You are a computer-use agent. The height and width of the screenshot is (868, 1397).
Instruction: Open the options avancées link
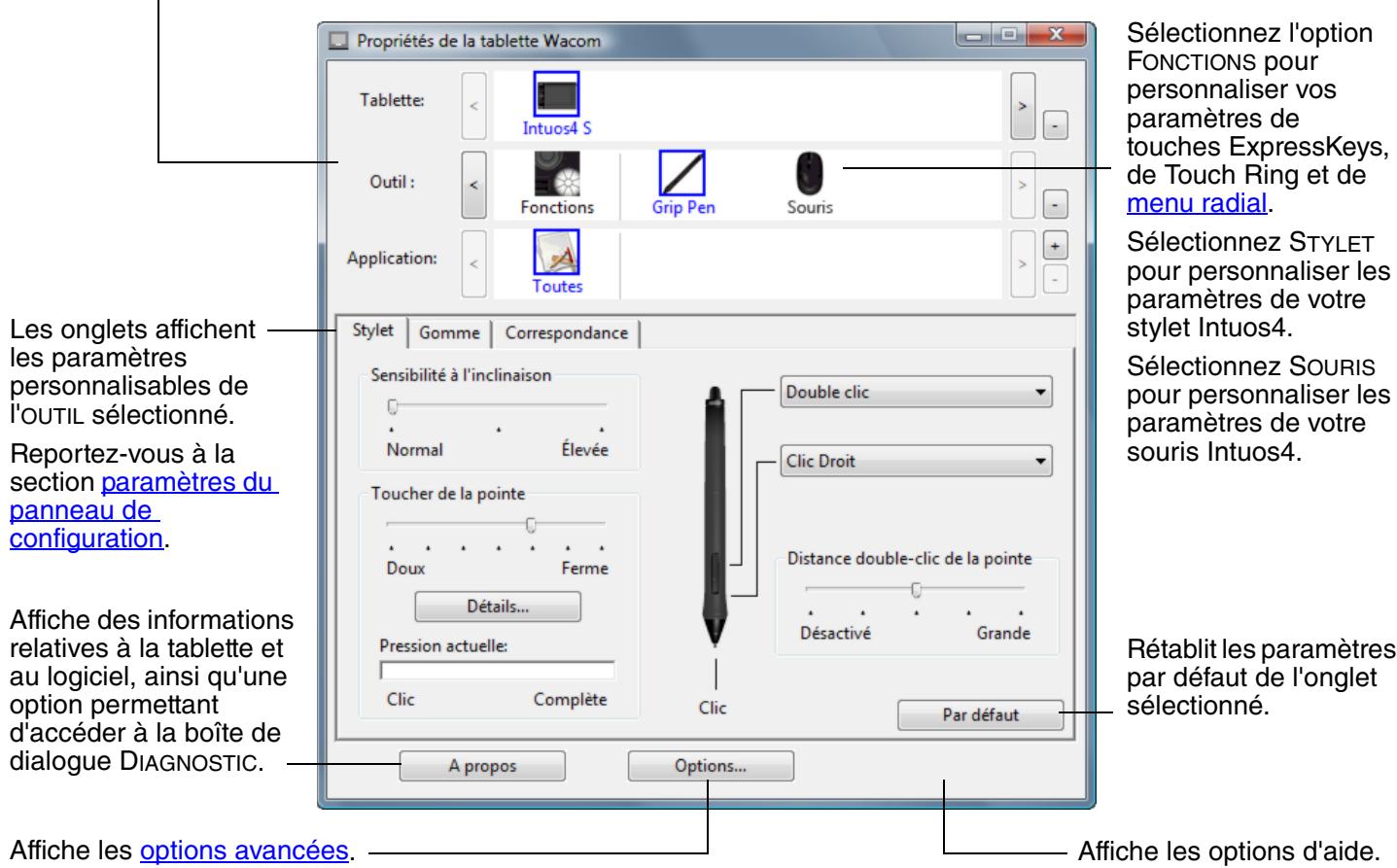coord(244,851)
